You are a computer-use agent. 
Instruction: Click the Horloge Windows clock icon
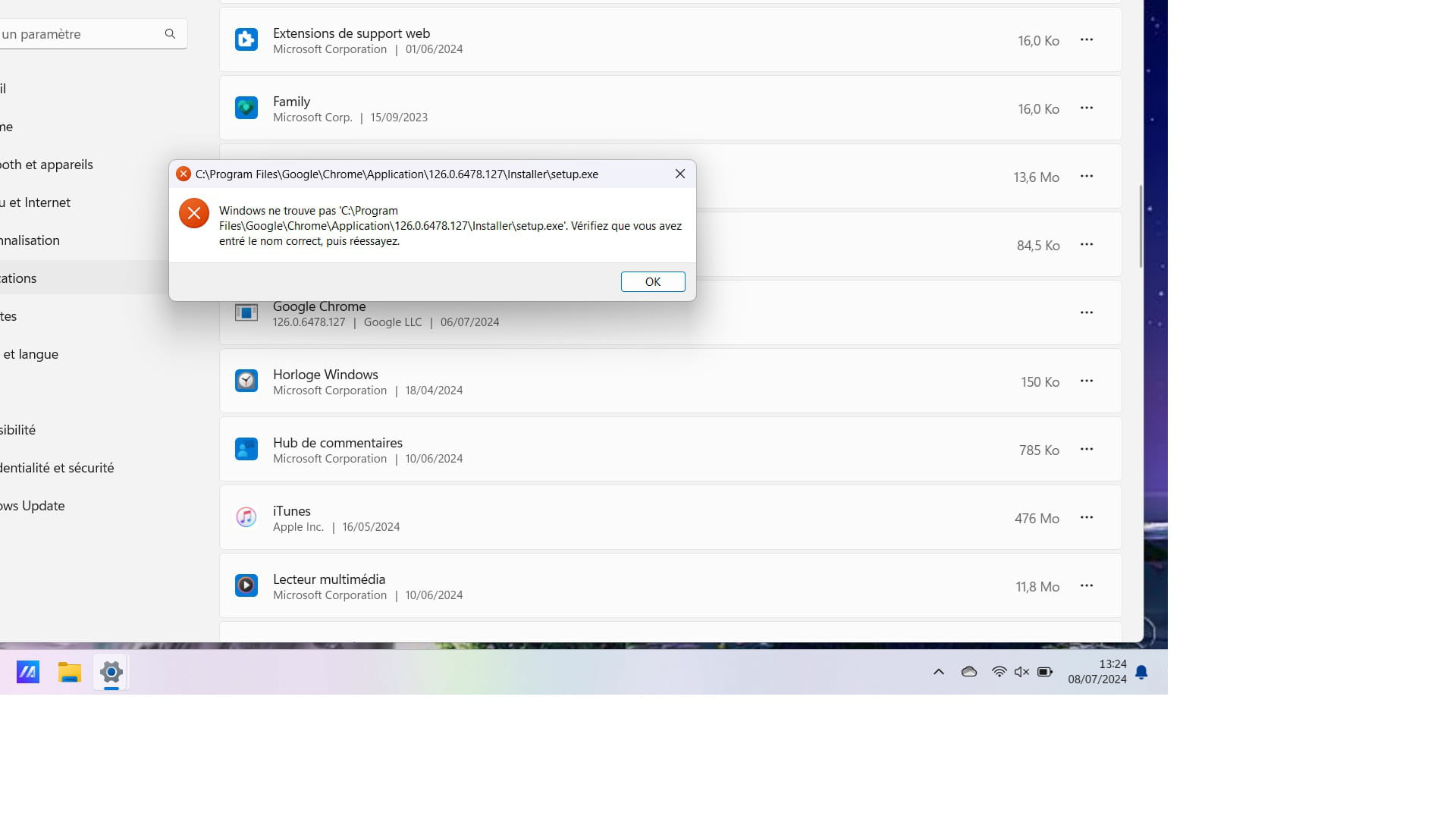pyautogui.click(x=246, y=381)
